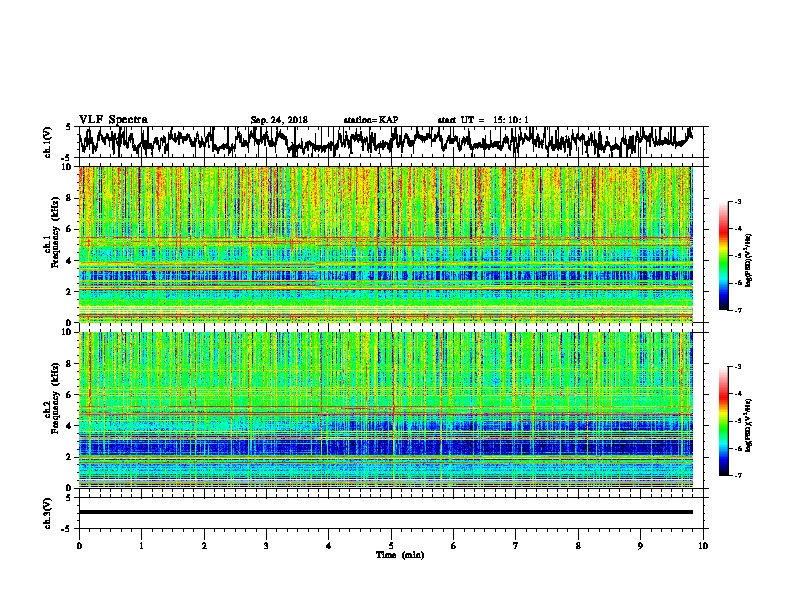Click the ch.3(V) axis label
Screen dimensions: 792x612
48,513
